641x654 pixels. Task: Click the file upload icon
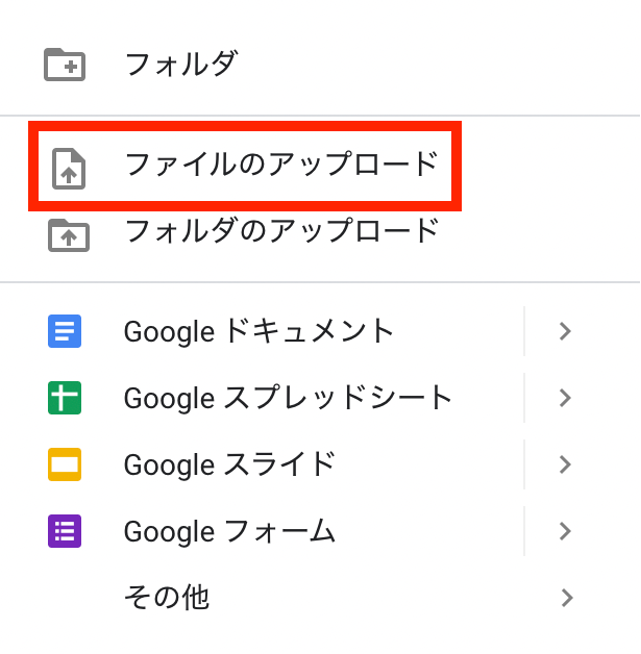[68, 168]
